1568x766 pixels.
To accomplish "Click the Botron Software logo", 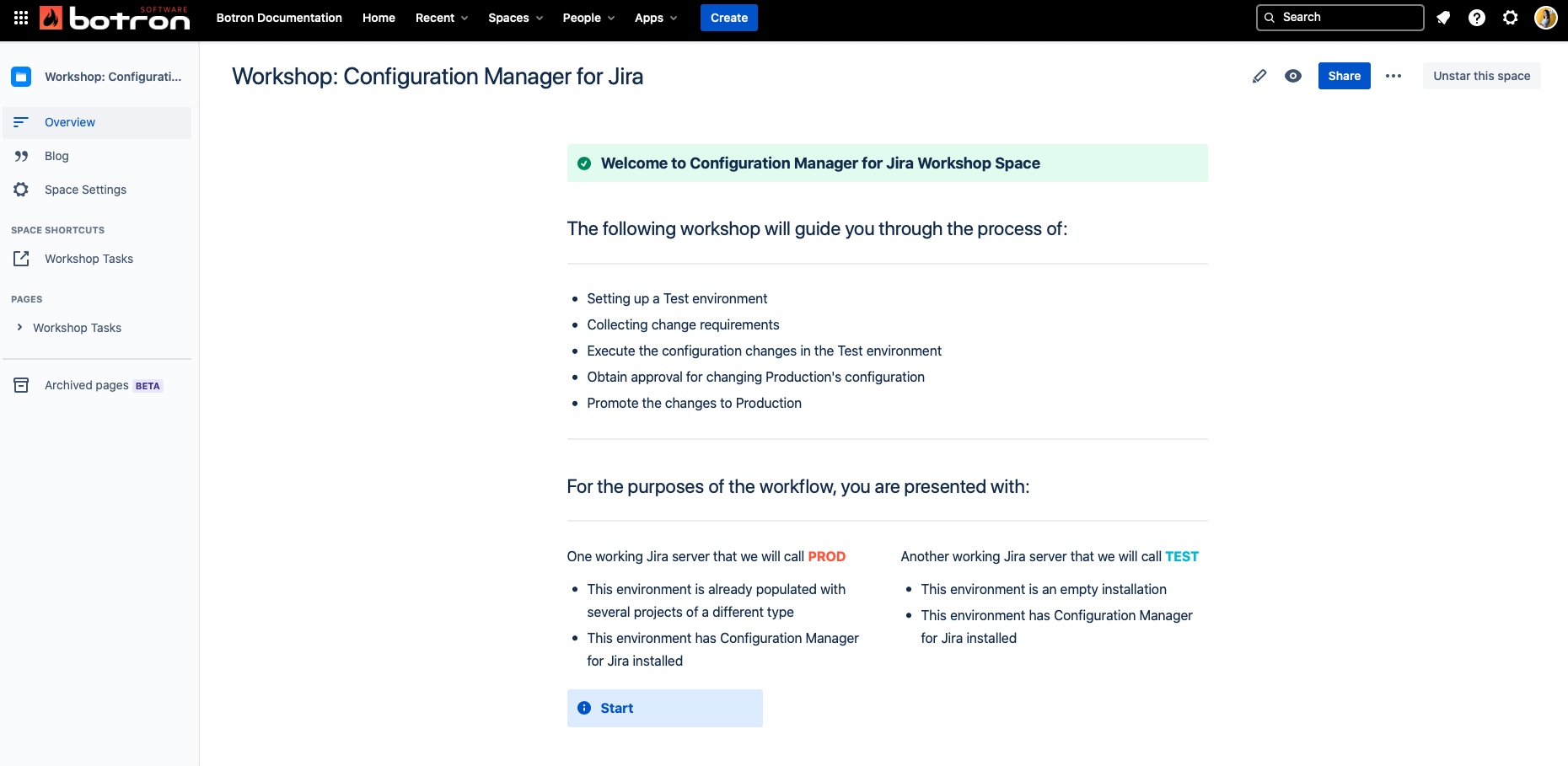I will click(115, 18).
